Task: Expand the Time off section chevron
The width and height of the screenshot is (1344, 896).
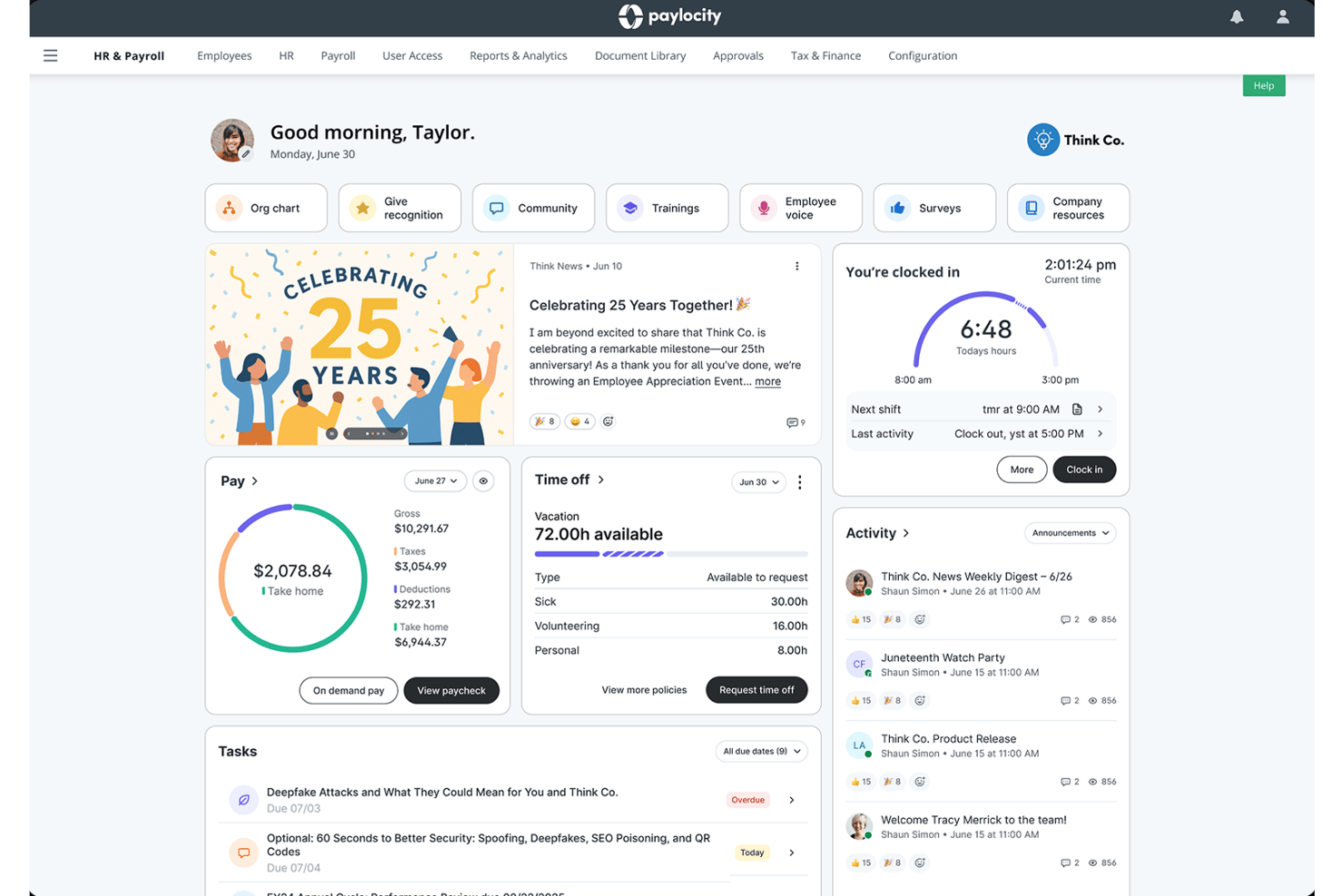Action: (x=601, y=479)
